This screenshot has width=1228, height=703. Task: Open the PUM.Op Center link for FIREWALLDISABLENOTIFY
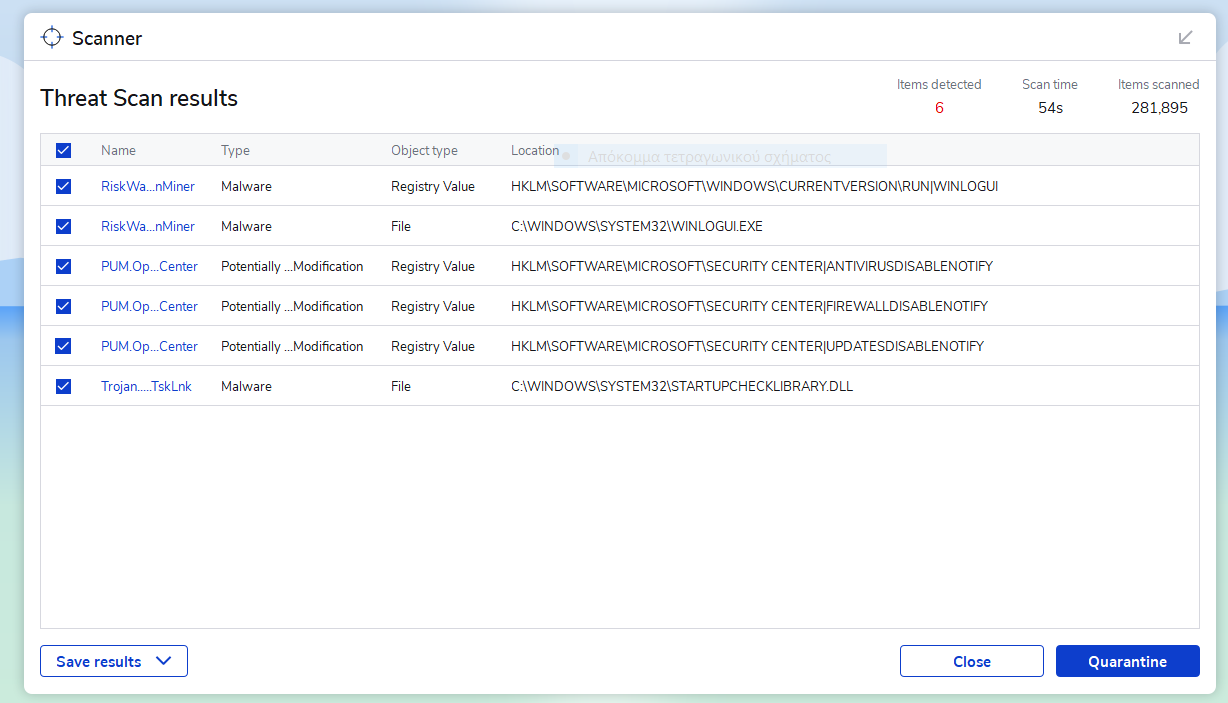point(149,306)
